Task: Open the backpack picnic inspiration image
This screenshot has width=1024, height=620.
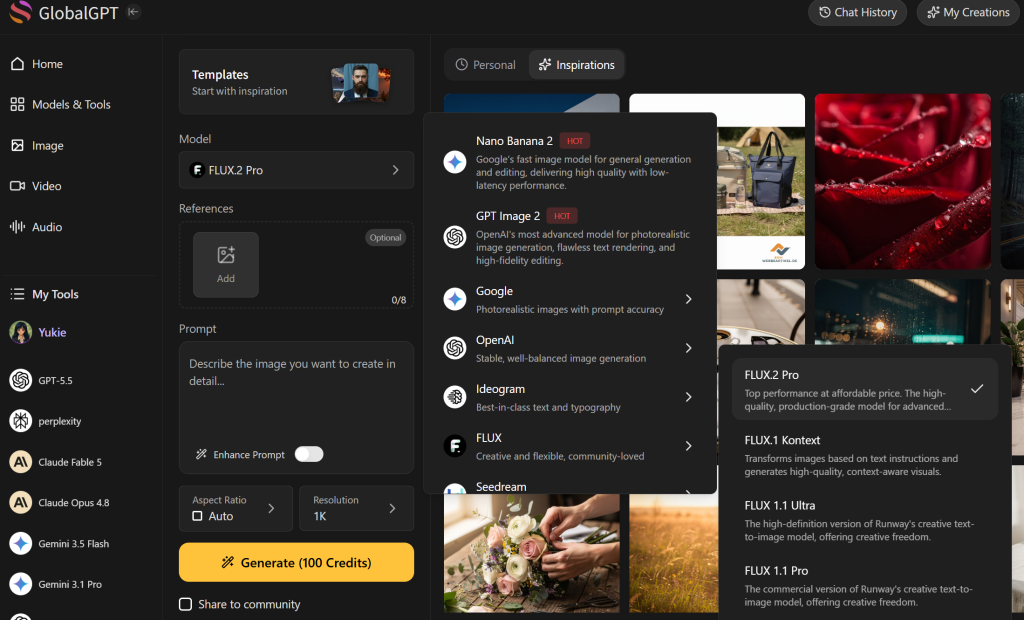Action: (x=761, y=182)
